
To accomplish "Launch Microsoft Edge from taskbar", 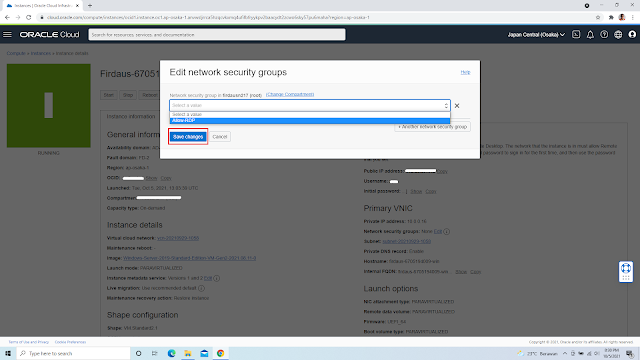I will tap(171, 353).
